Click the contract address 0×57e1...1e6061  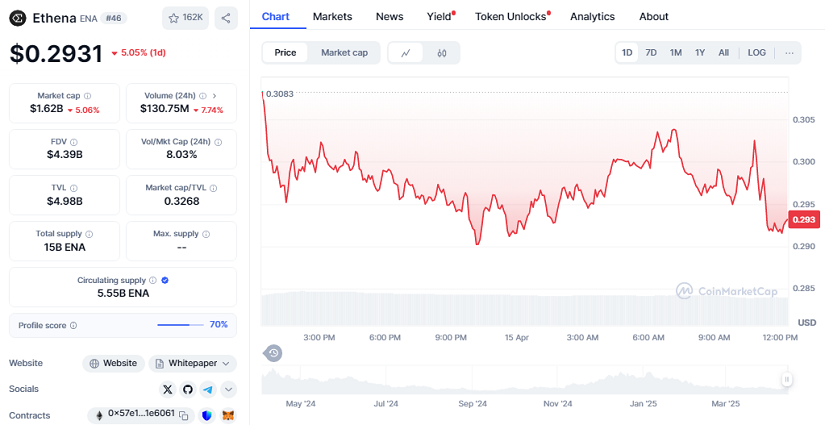(141, 414)
